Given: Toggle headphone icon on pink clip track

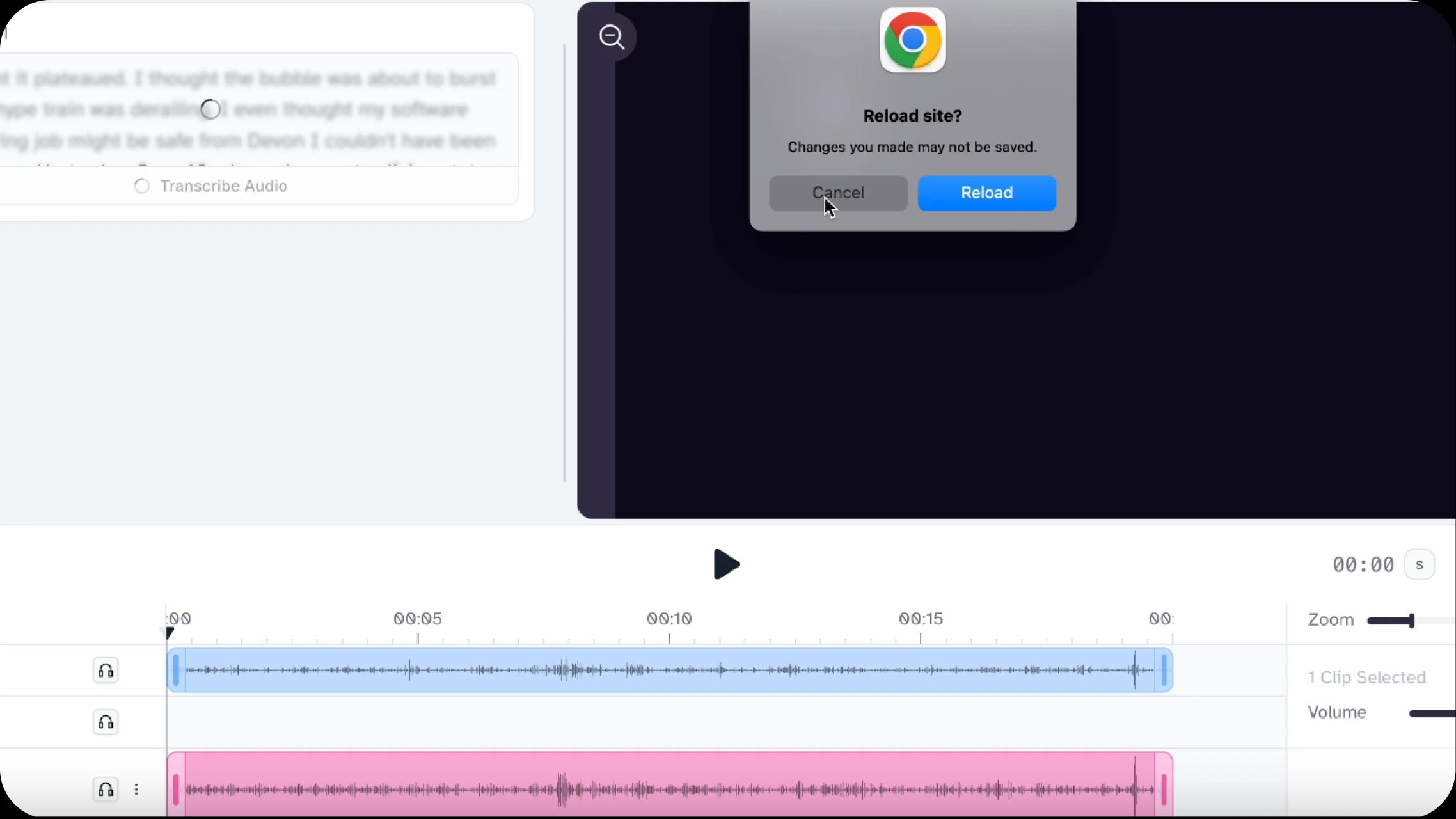Looking at the screenshot, I should (x=106, y=790).
